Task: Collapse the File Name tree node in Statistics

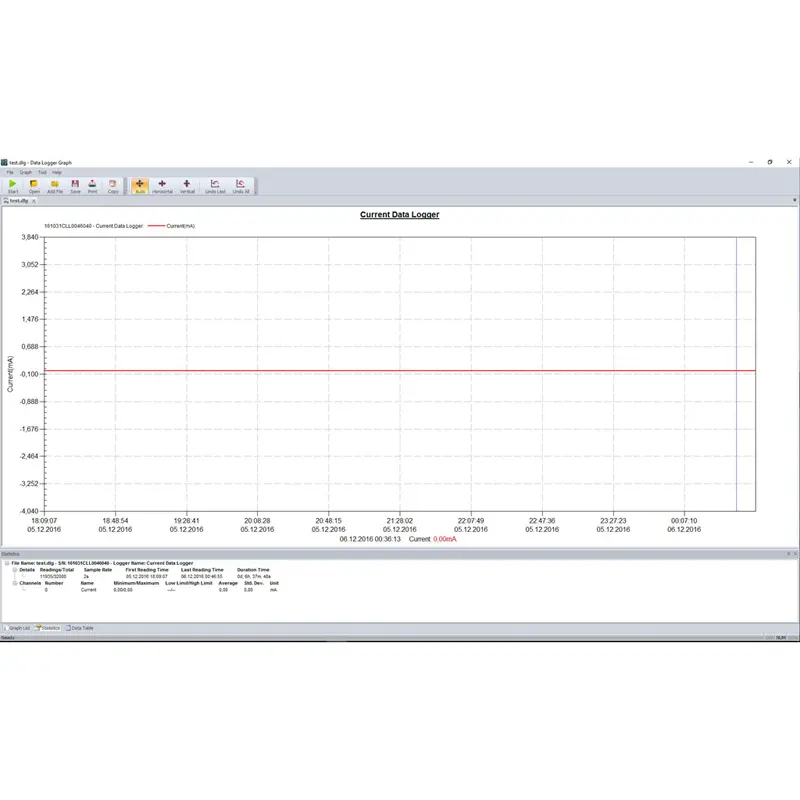Action: [x=5, y=563]
